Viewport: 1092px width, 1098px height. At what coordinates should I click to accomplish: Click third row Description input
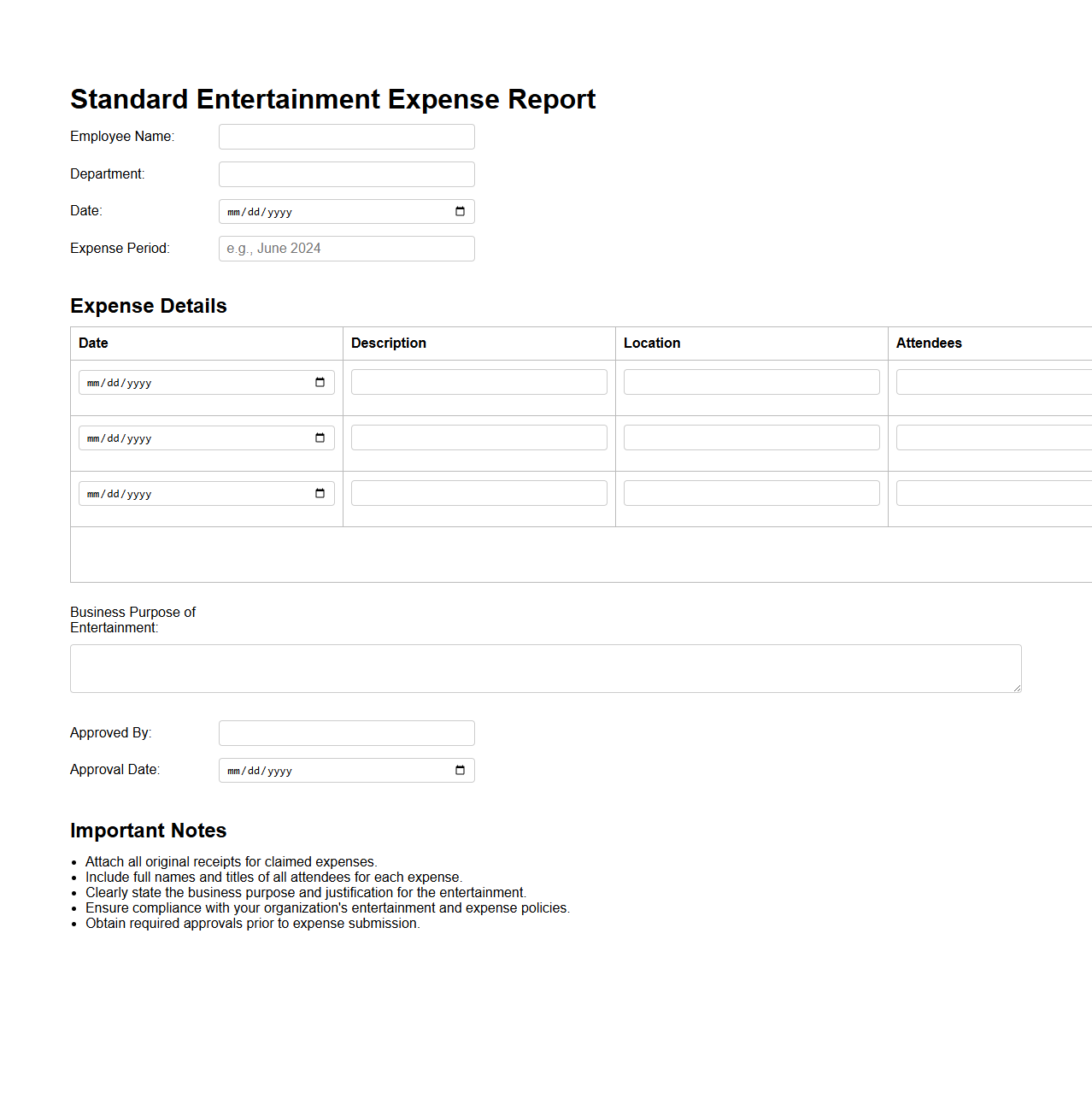[x=478, y=493]
